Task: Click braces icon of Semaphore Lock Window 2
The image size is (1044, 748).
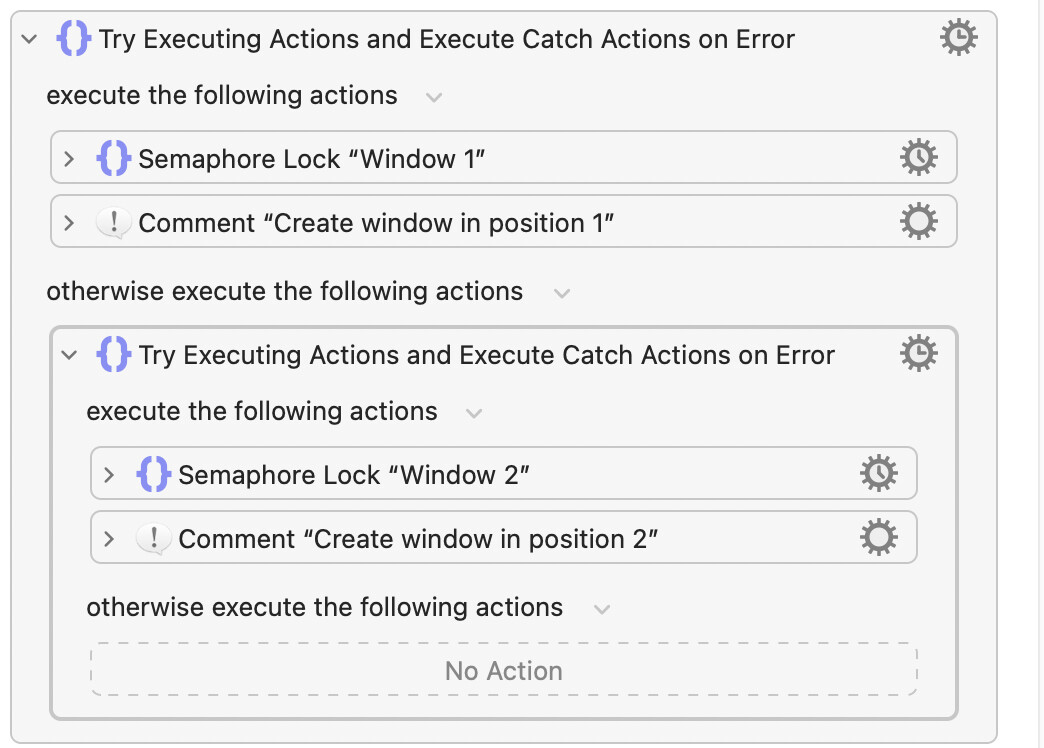Action: click(153, 474)
